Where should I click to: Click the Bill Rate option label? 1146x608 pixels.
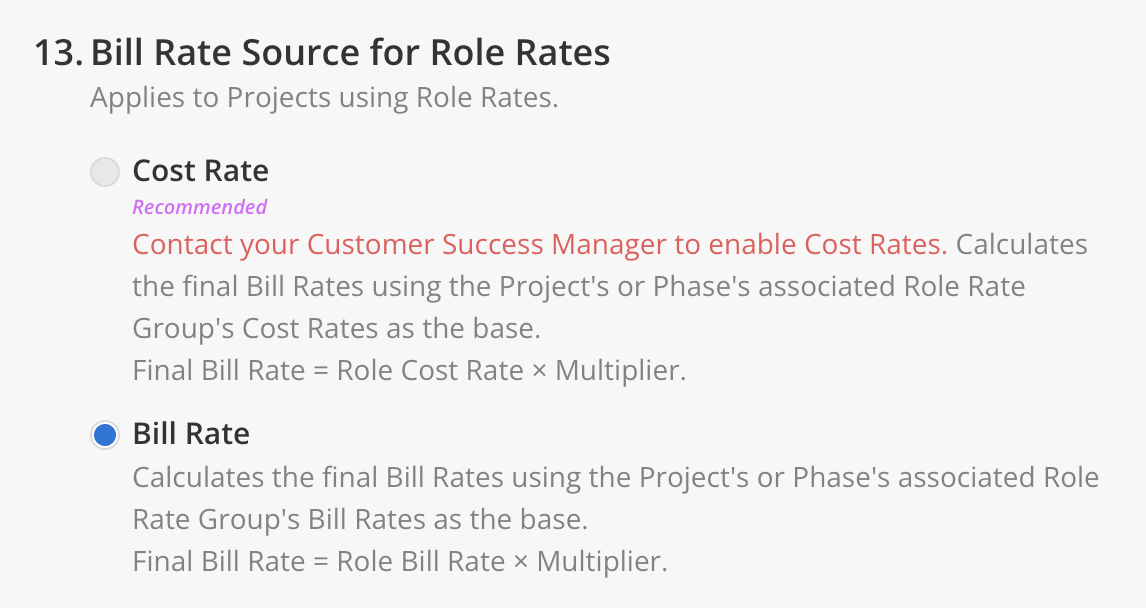click(x=191, y=434)
